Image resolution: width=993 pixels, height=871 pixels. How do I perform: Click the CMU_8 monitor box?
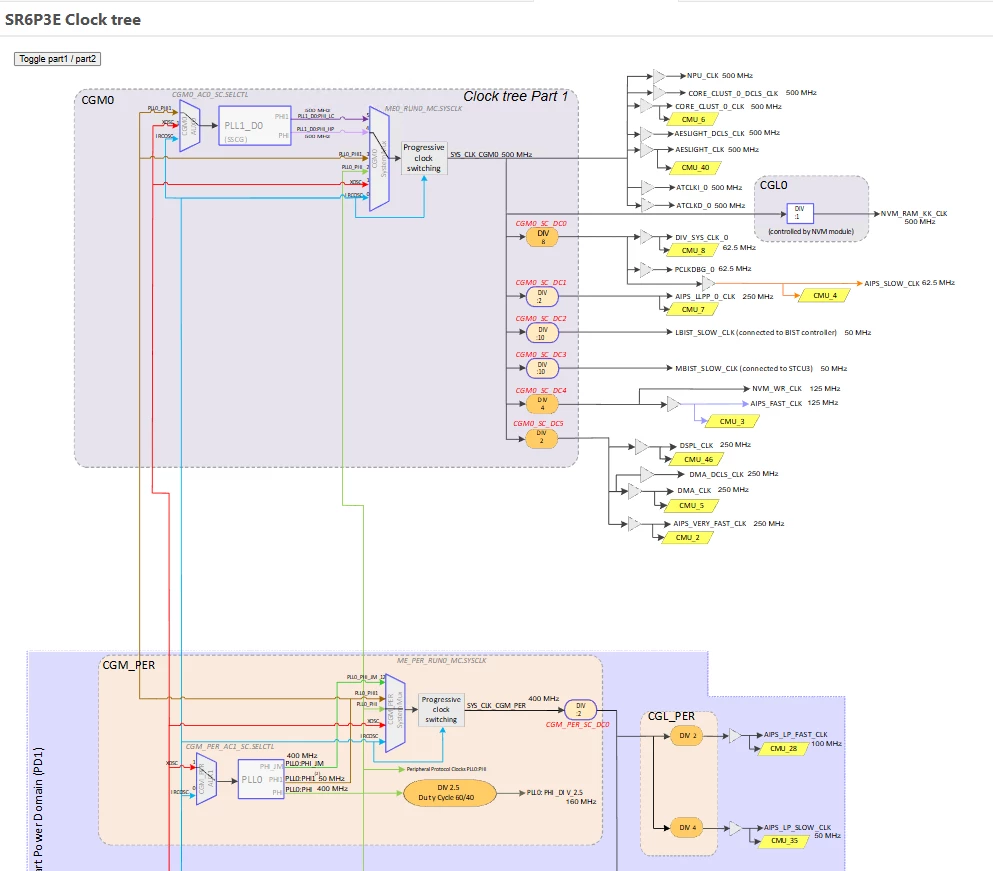click(694, 250)
